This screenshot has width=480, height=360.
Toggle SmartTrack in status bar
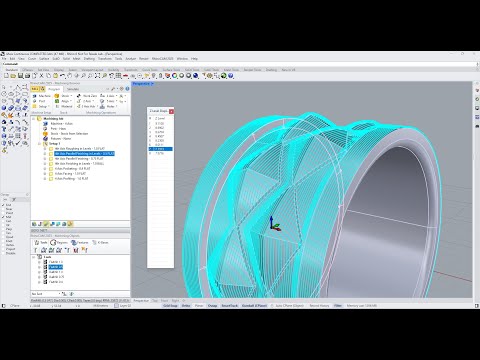click(230, 306)
